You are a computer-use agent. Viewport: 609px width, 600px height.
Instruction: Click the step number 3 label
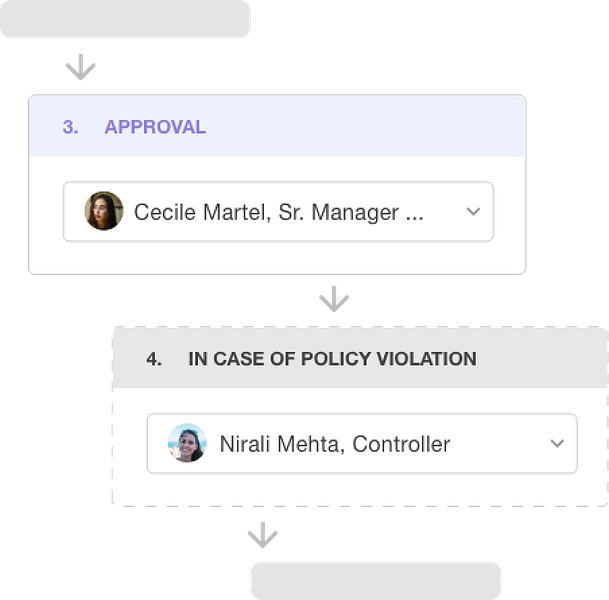coord(70,127)
